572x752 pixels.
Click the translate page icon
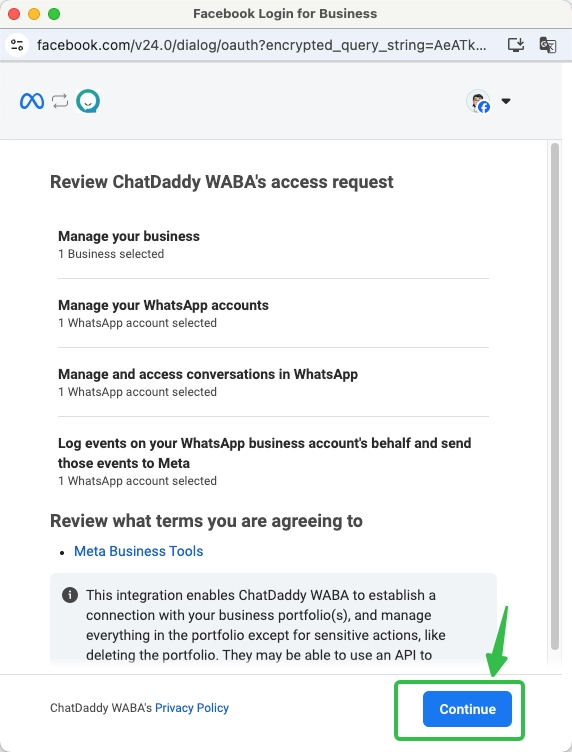click(548, 45)
